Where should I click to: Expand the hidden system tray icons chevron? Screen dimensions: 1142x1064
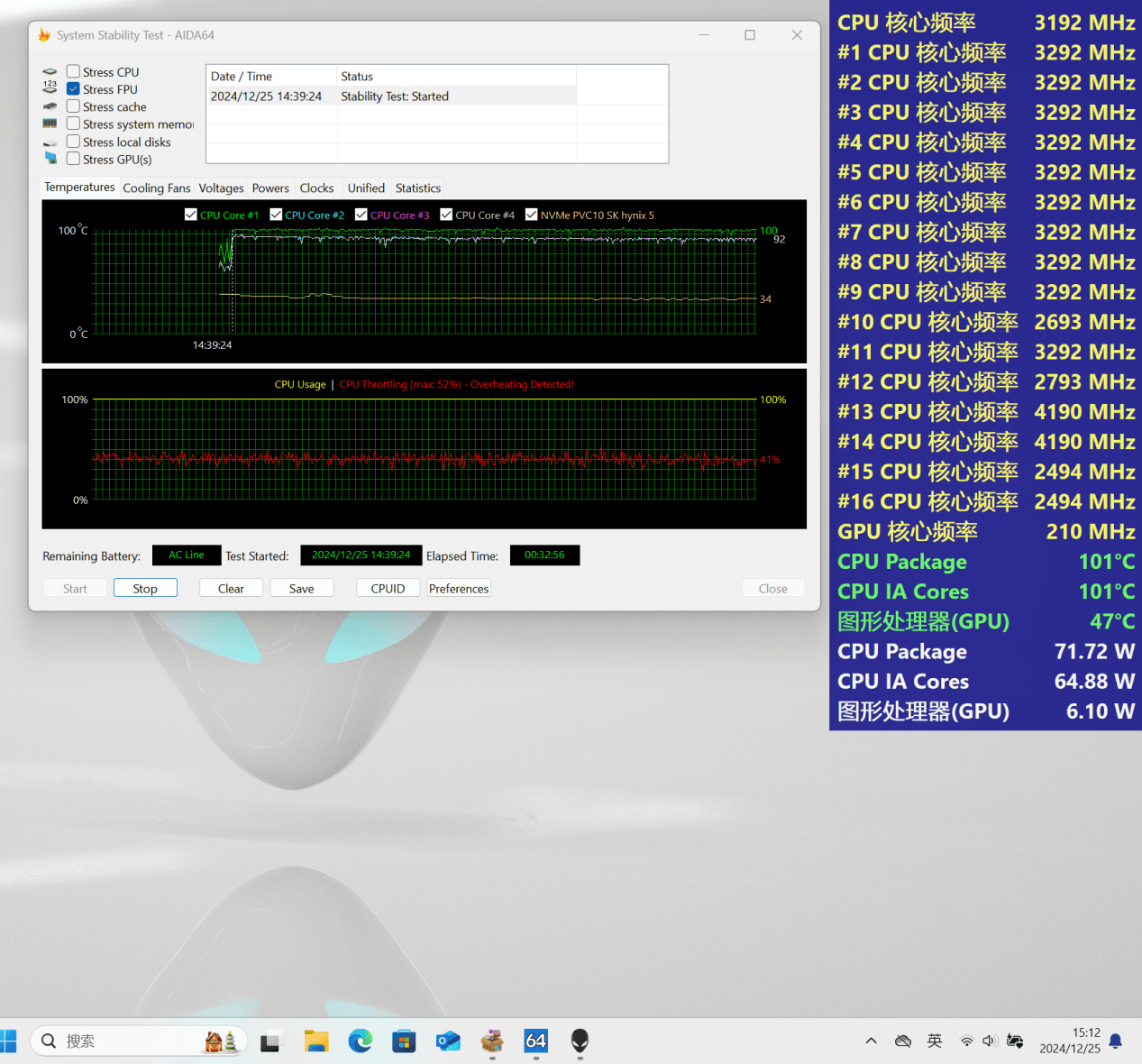pos(871,1041)
